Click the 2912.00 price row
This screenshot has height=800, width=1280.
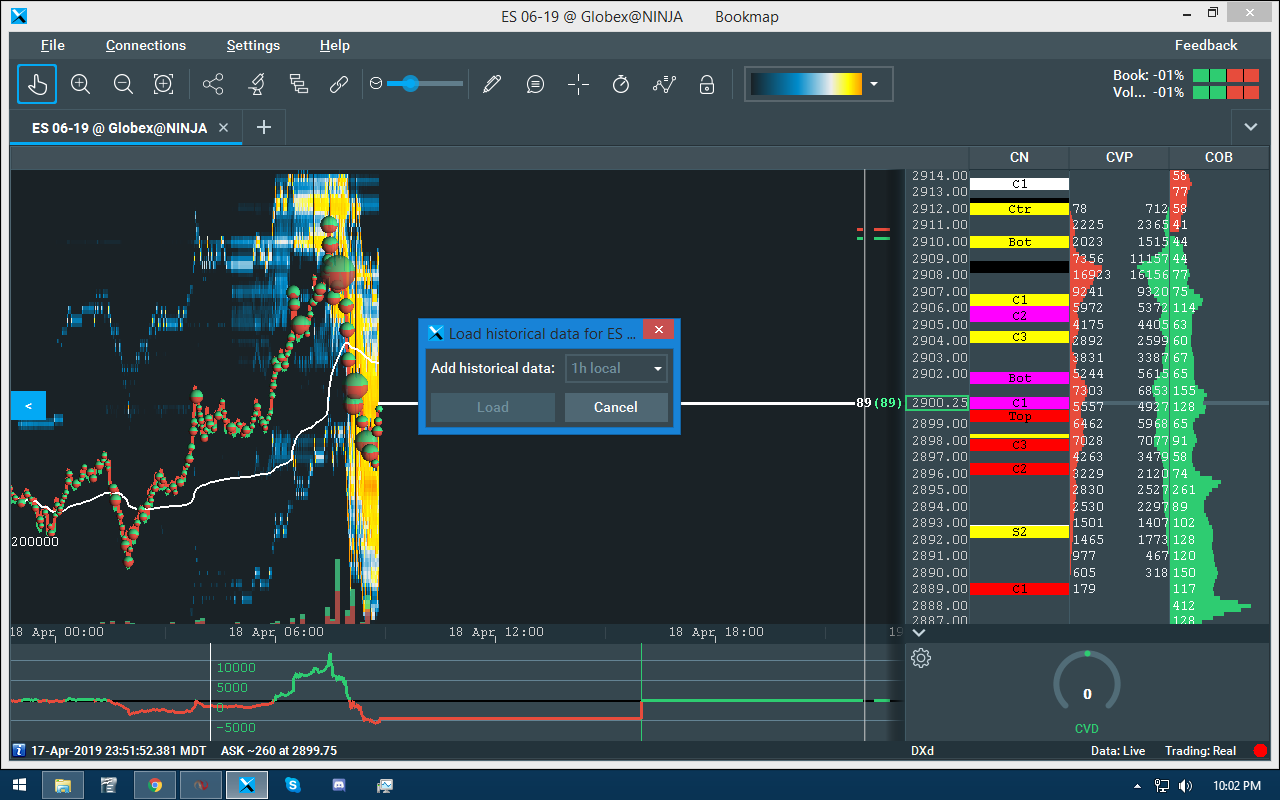(x=940, y=209)
